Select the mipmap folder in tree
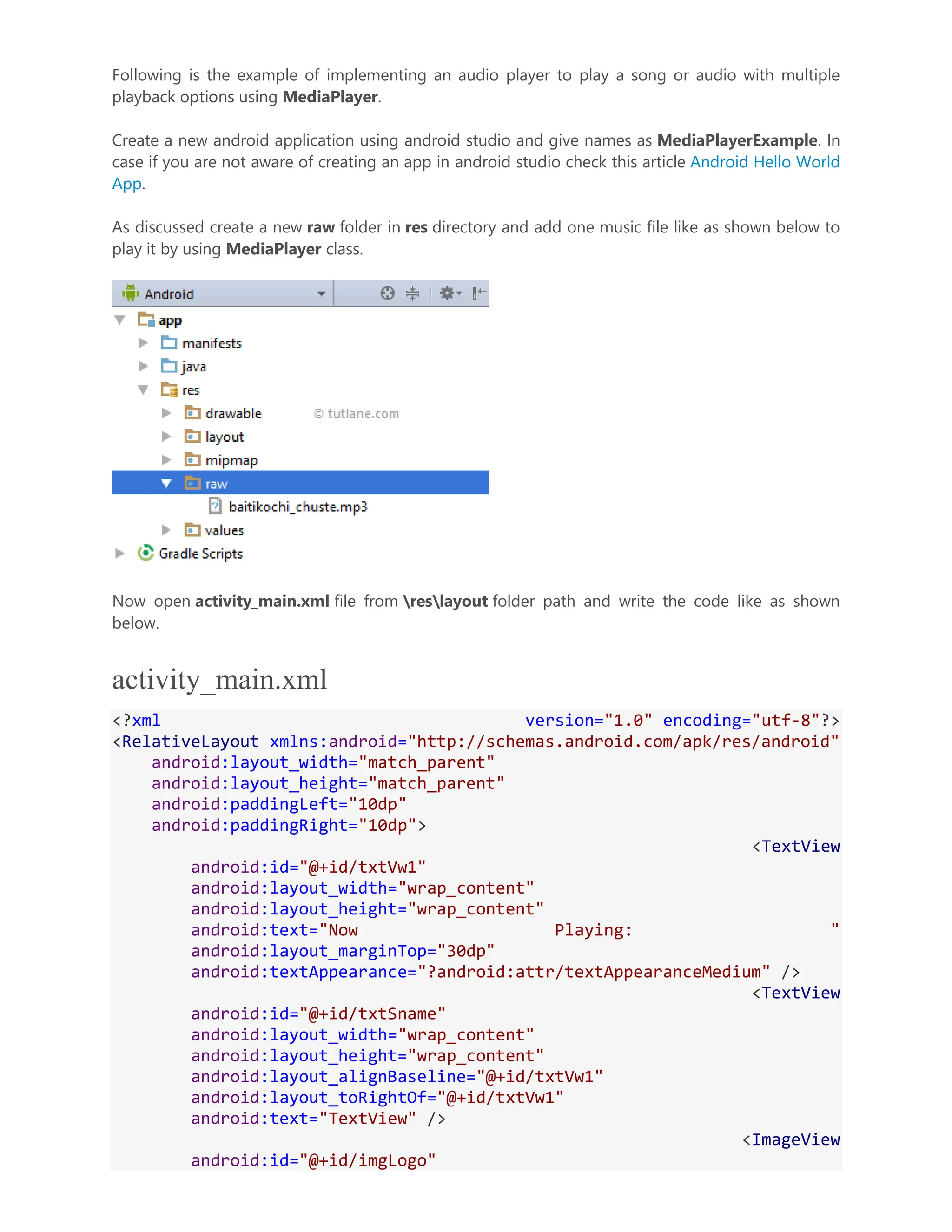This screenshot has width=952, height=1232. point(231,460)
